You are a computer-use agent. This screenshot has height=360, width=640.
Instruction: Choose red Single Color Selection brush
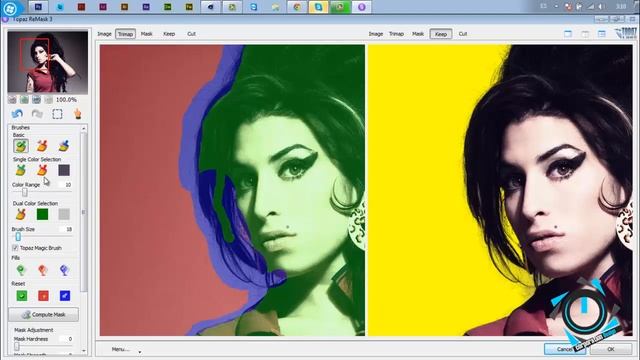(x=42, y=170)
